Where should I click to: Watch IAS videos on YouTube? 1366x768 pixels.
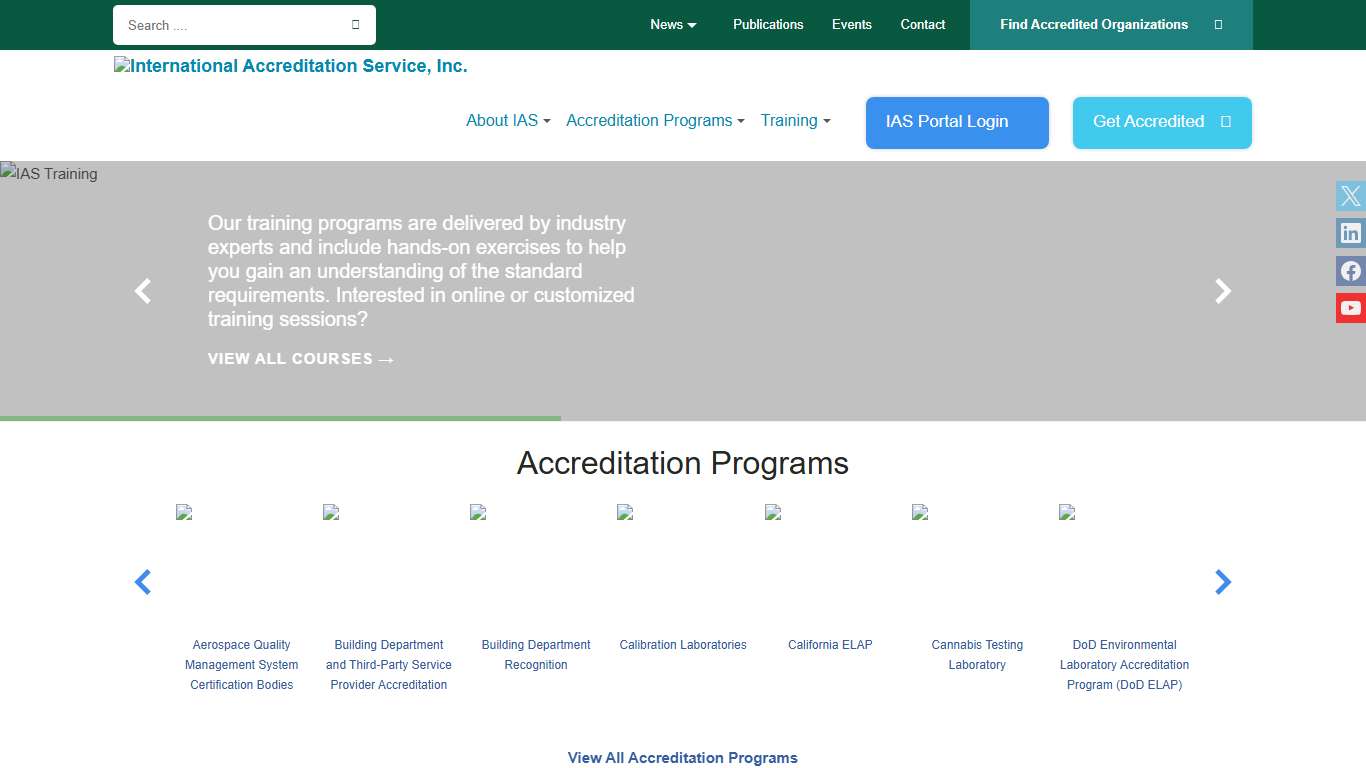1350,308
